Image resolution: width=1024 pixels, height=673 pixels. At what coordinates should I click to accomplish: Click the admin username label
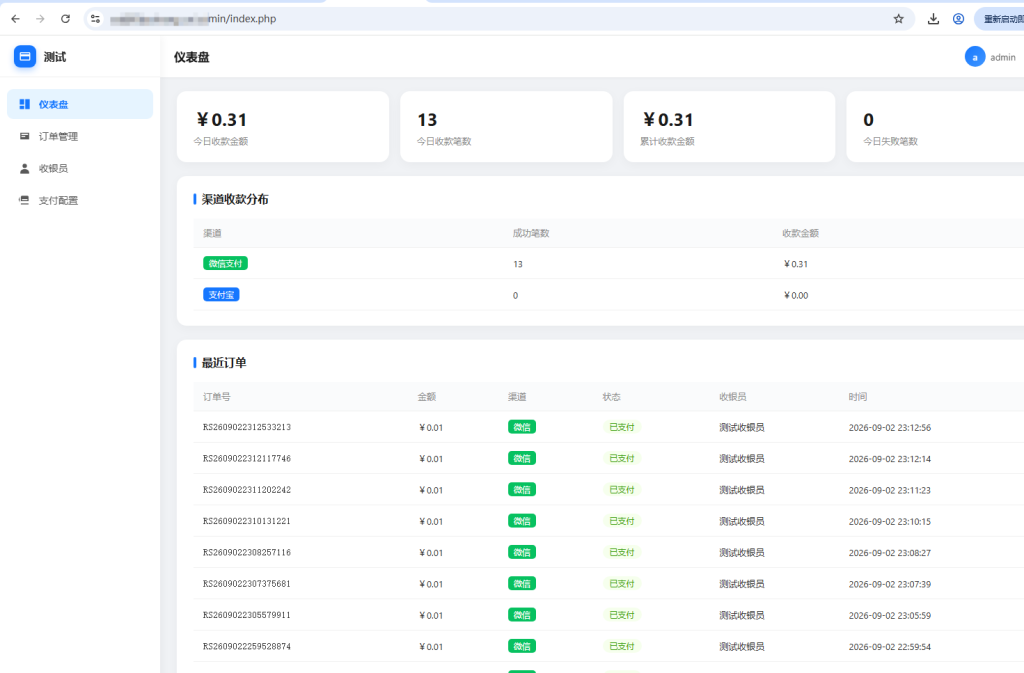pyautogui.click(x=1002, y=57)
